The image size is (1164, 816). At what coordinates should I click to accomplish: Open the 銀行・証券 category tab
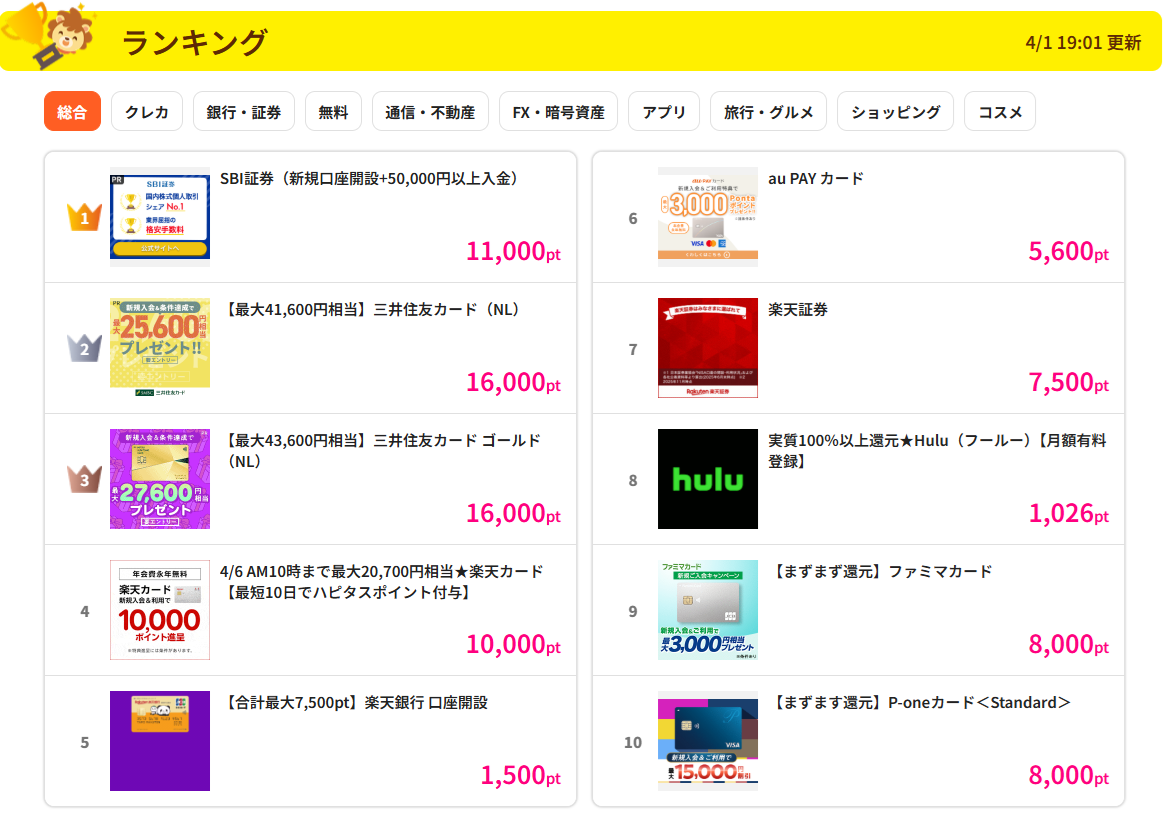243,111
